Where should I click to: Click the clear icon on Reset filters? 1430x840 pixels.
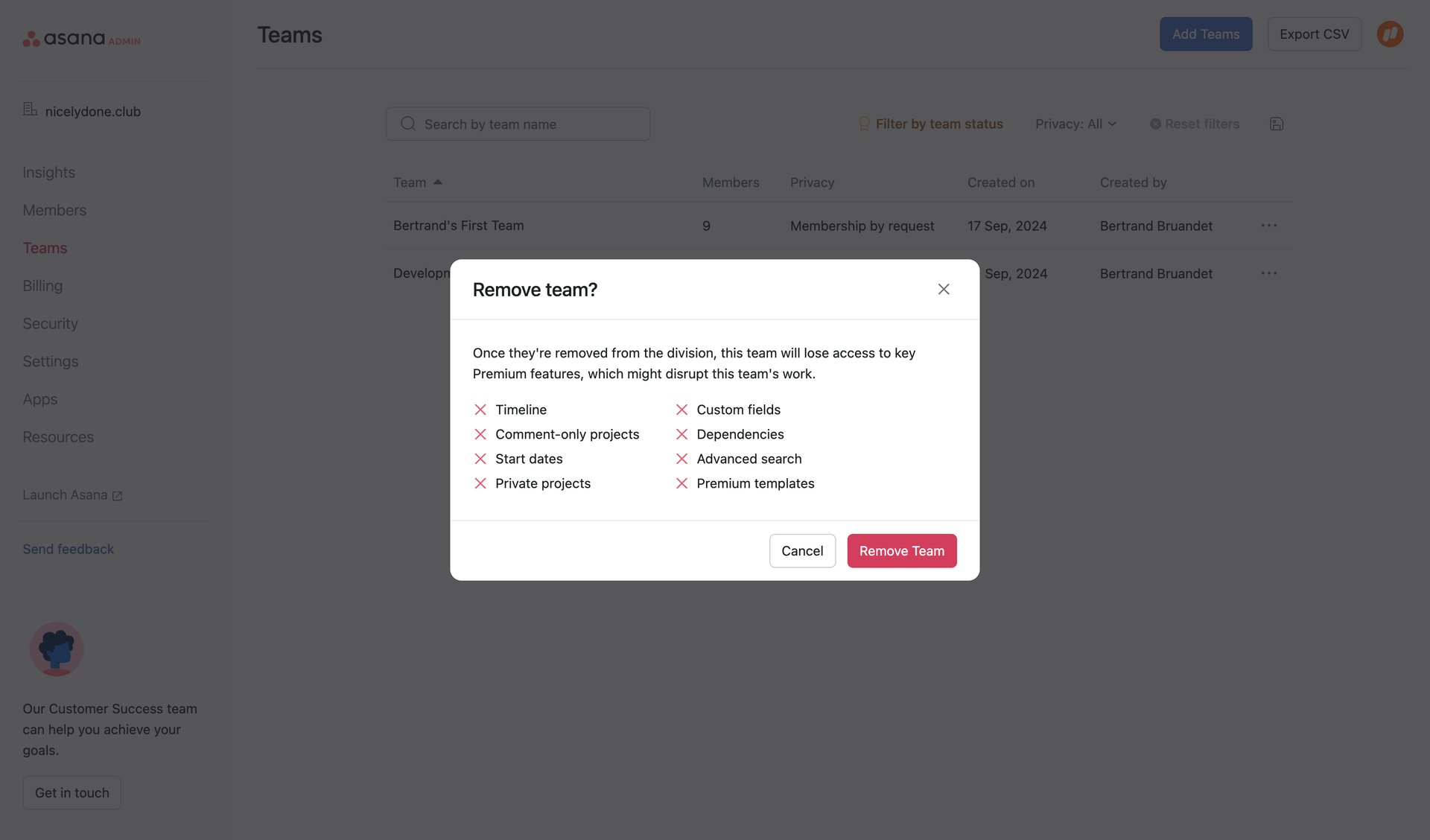(x=1155, y=124)
